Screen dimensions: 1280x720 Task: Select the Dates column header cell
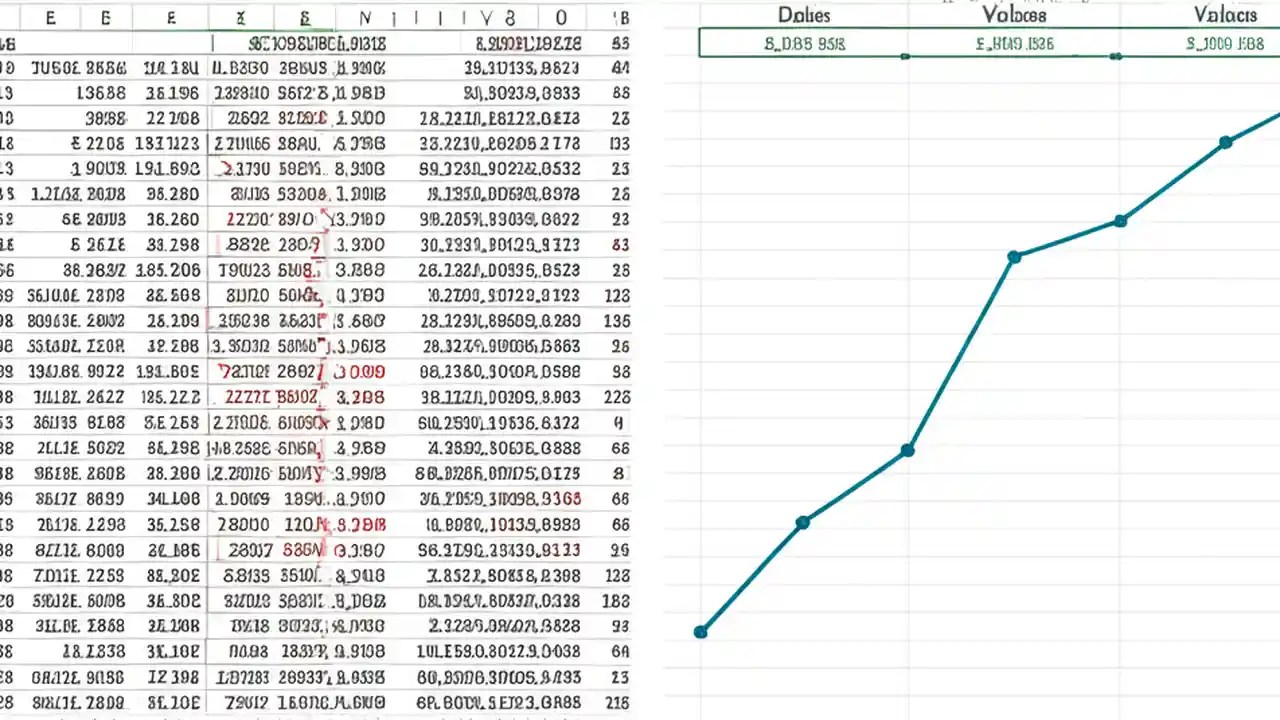803,15
